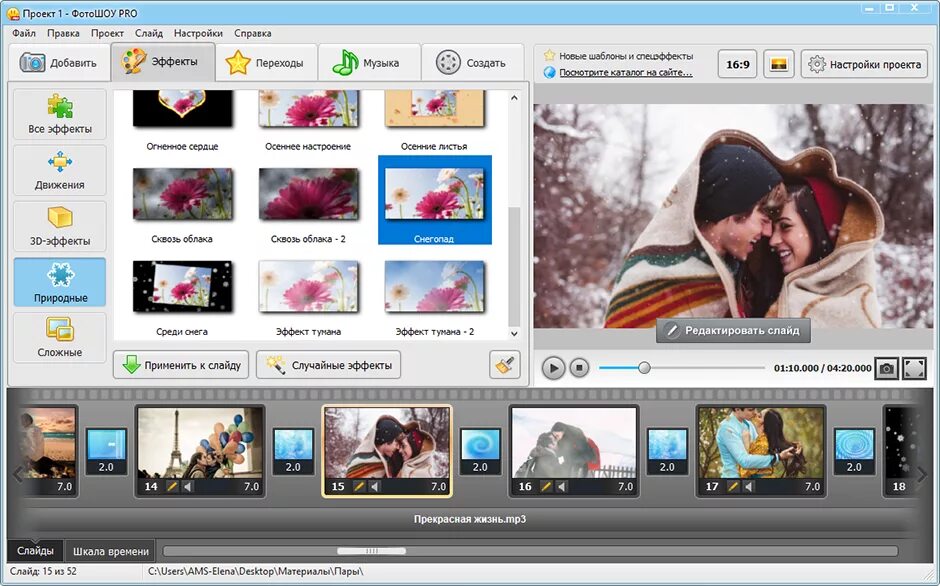The height and width of the screenshot is (586, 940).
Task: Choose the Эффект тумана effect thumbnail
Action: (x=308, y=287)
